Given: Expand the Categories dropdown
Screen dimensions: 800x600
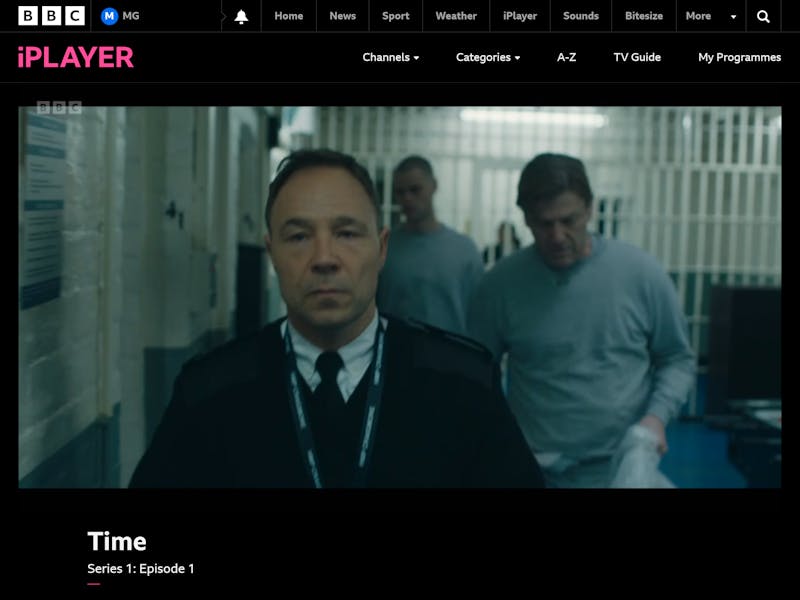Looking at the screenshot, I should pyautogui.click(x=488, y=57).
